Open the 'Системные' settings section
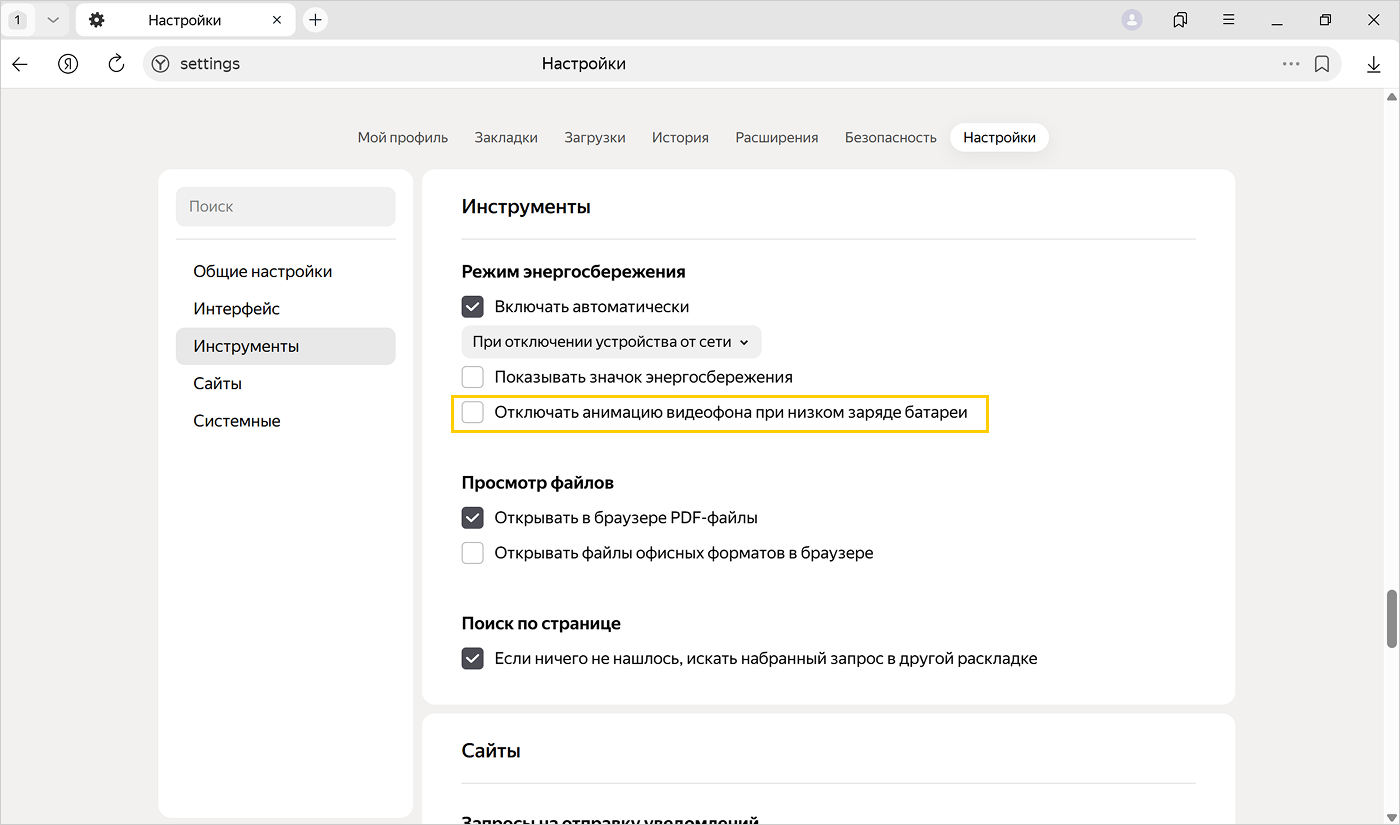This screenshot has height=825, width=1400. coord(237,421)
